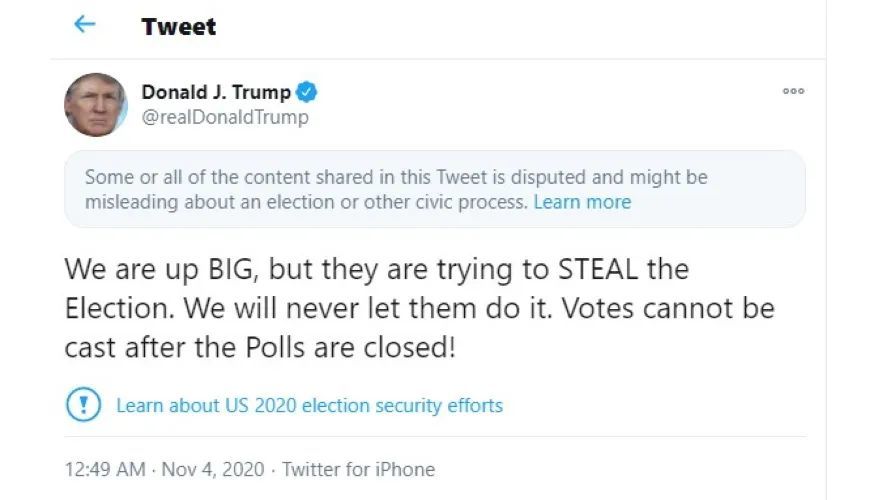Click Learn more in the disputed notice
Image resolution: width=890 pixels, height=500 pixels.
point(582,202)
